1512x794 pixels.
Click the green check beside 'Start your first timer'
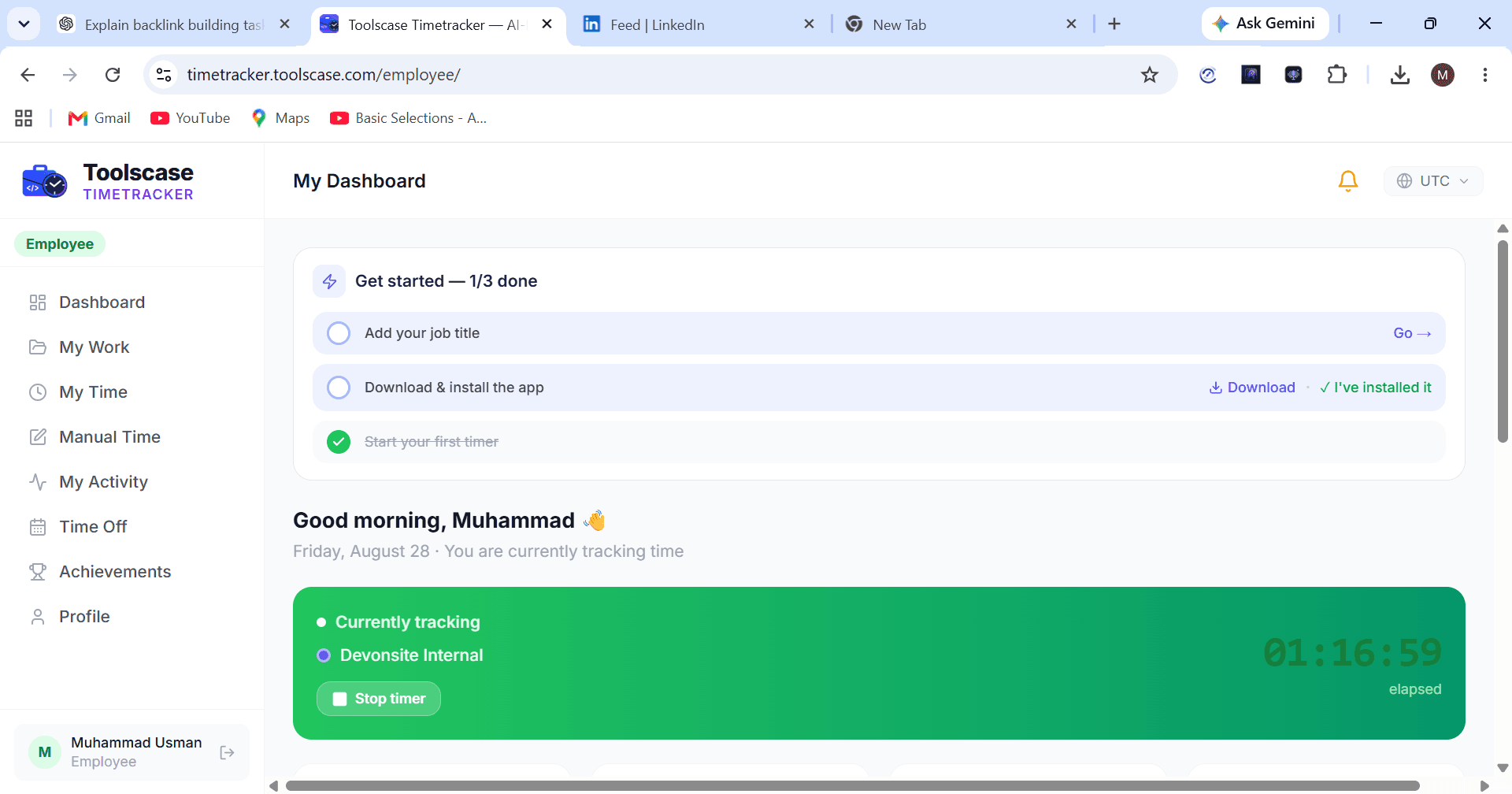pos(339,442)
